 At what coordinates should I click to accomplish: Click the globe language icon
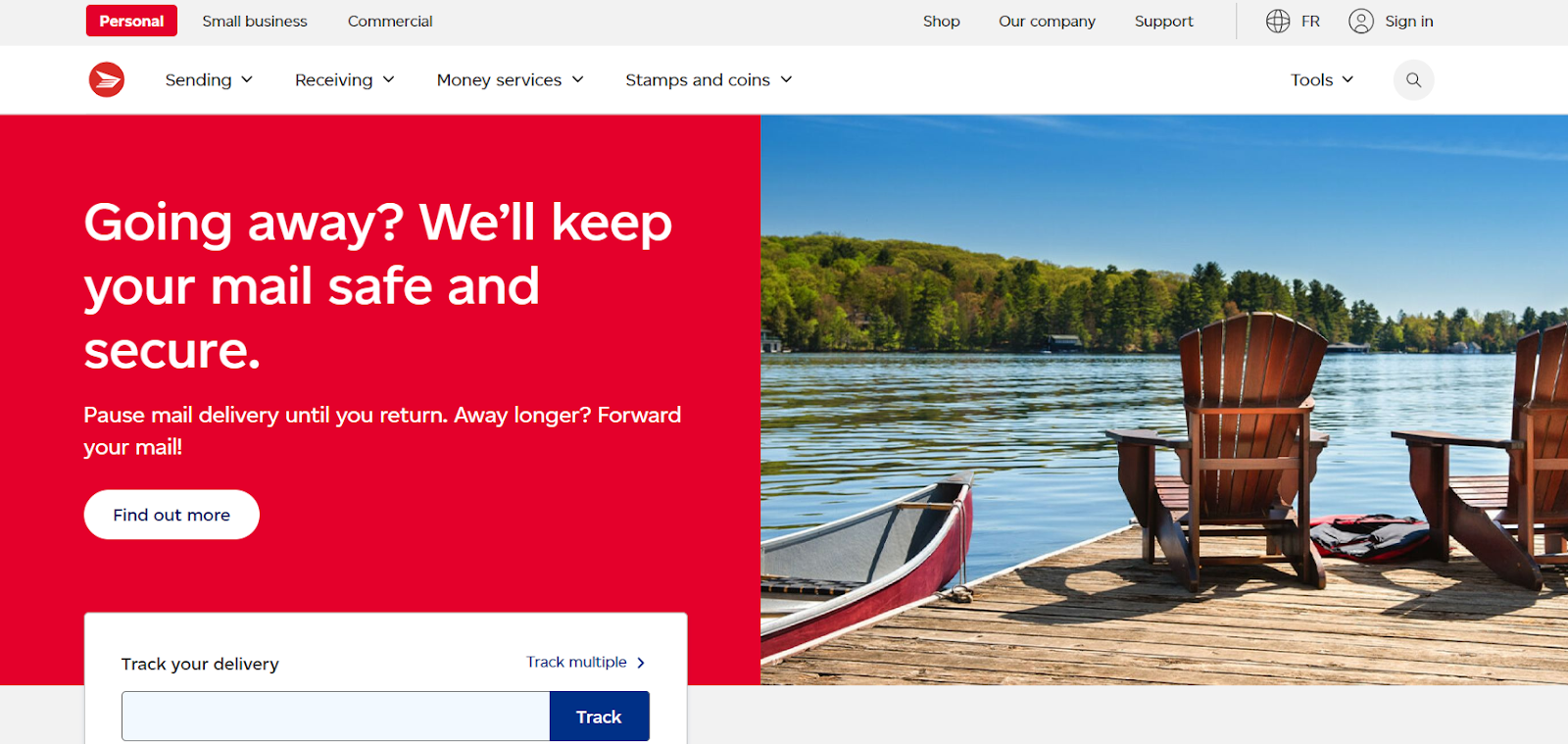1278,21
